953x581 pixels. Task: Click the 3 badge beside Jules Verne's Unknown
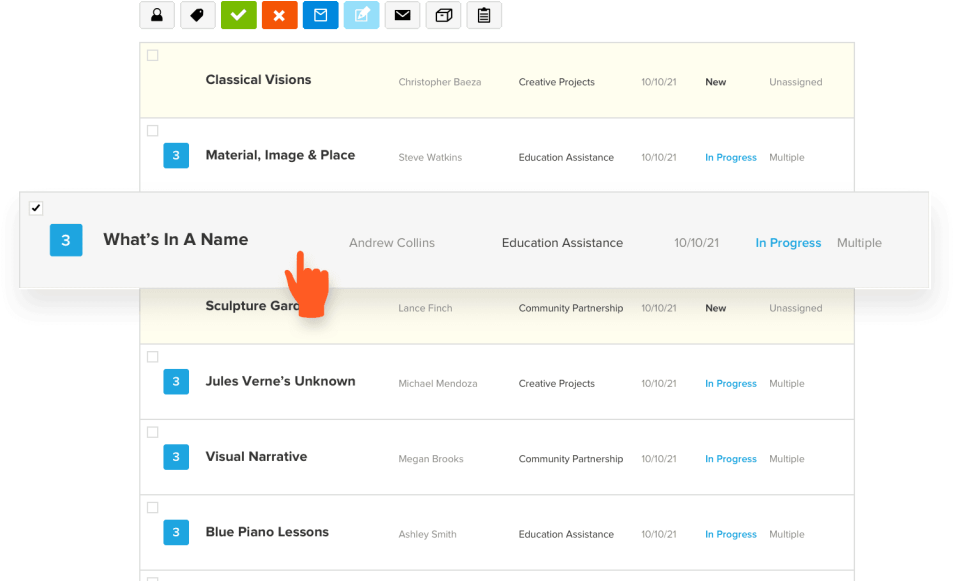click(176, 382)
